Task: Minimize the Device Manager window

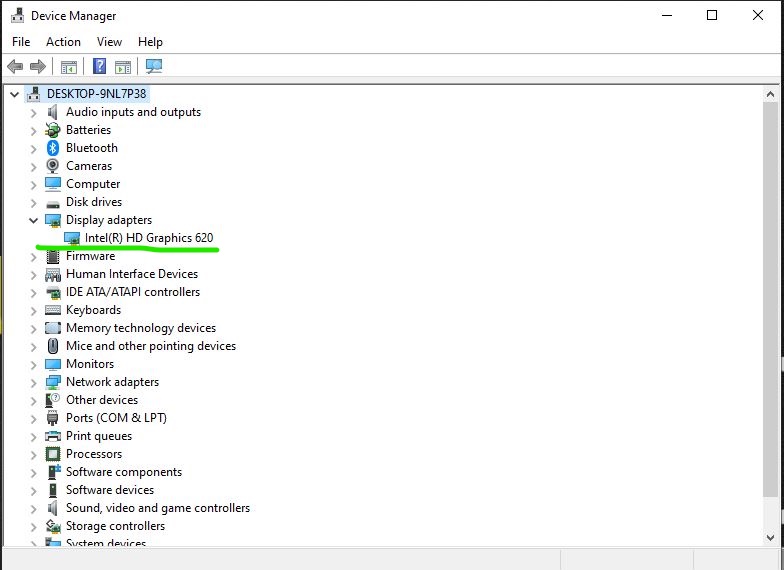Action: [667, 16]
